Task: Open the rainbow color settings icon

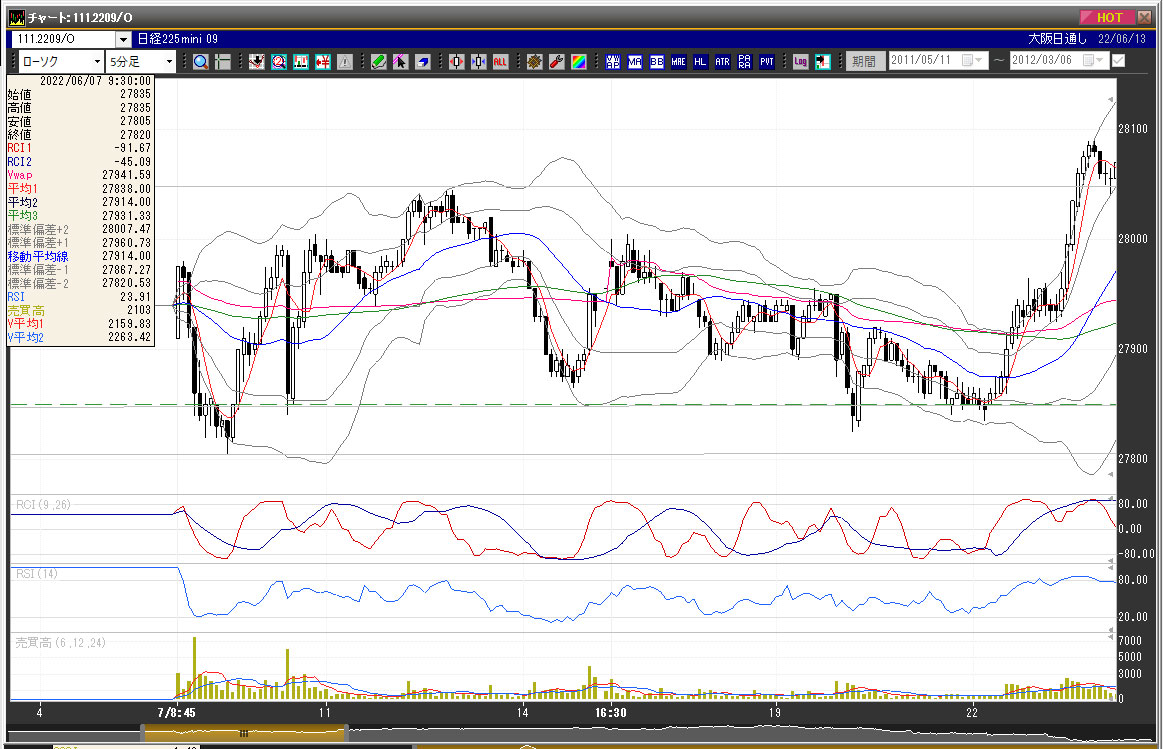Action: tap(579, 62)
